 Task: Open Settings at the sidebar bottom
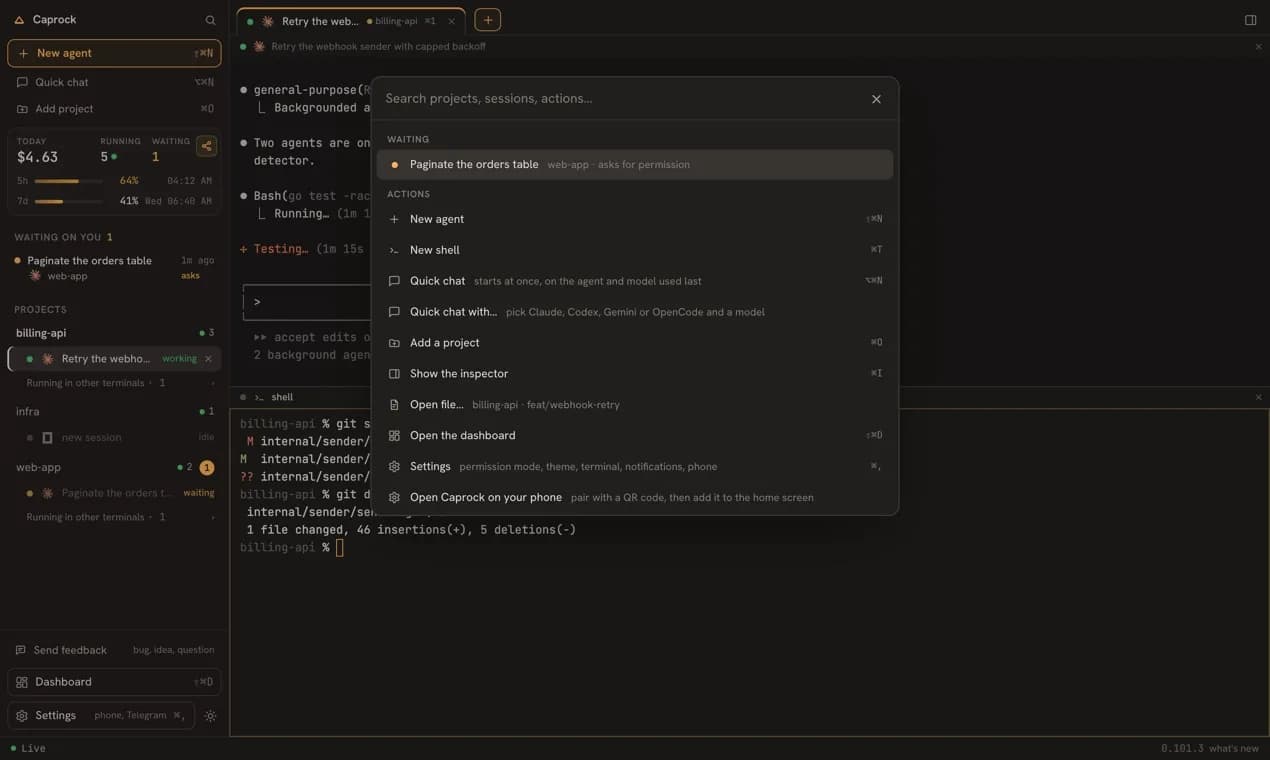click(x=101, y=716)
